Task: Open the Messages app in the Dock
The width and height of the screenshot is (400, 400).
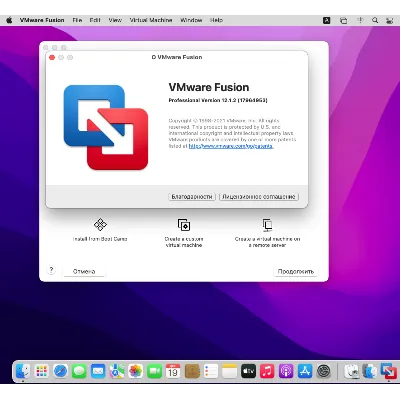Action: 79,371
